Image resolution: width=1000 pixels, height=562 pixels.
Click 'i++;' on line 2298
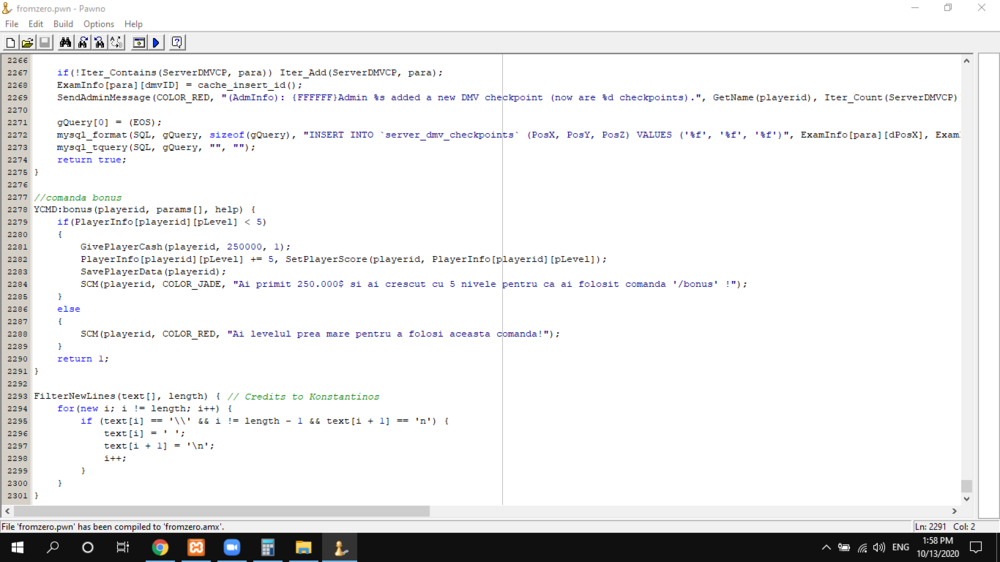click(115, 458)
